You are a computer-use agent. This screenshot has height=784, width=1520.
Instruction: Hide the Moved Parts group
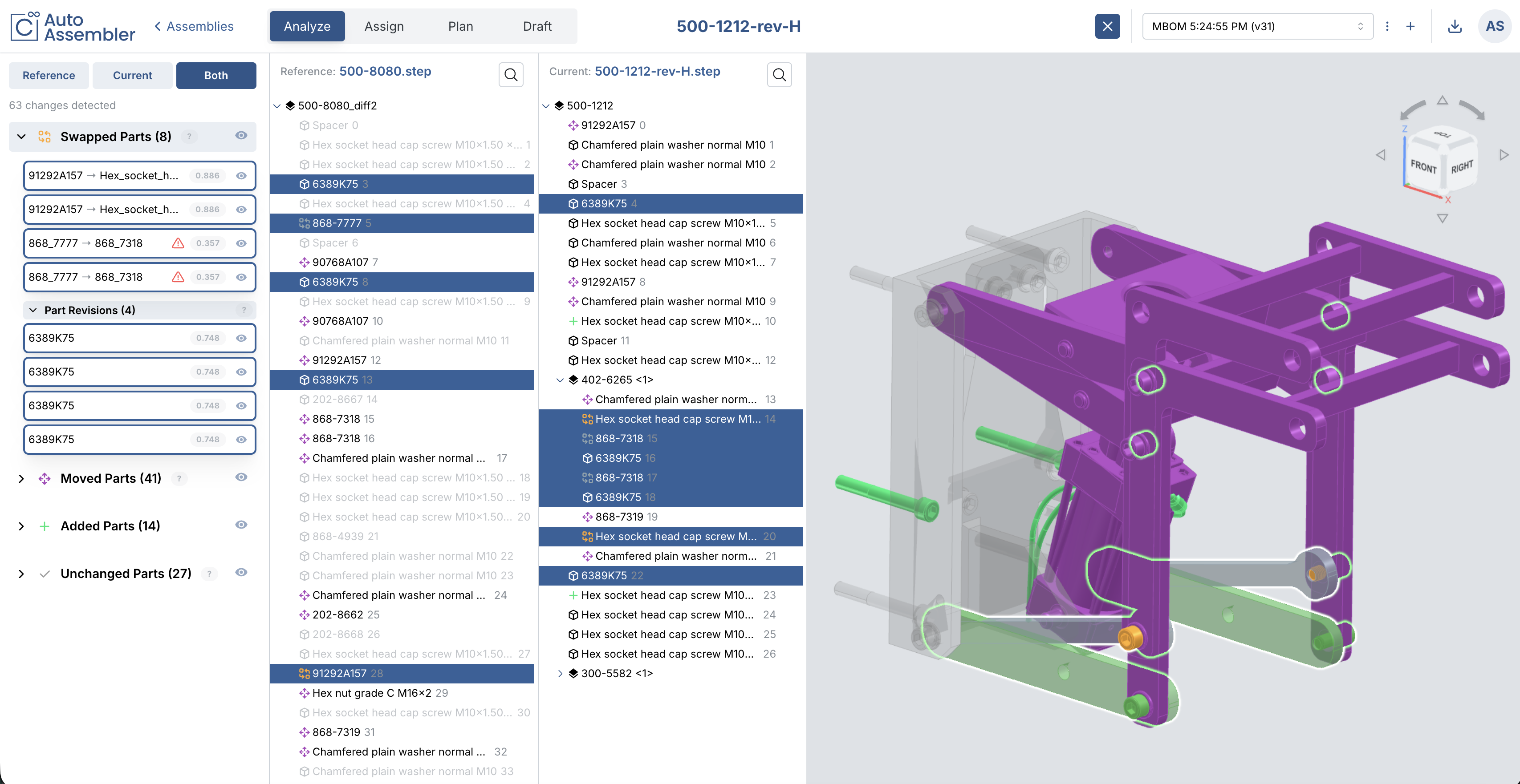click(x=241, y=477)
